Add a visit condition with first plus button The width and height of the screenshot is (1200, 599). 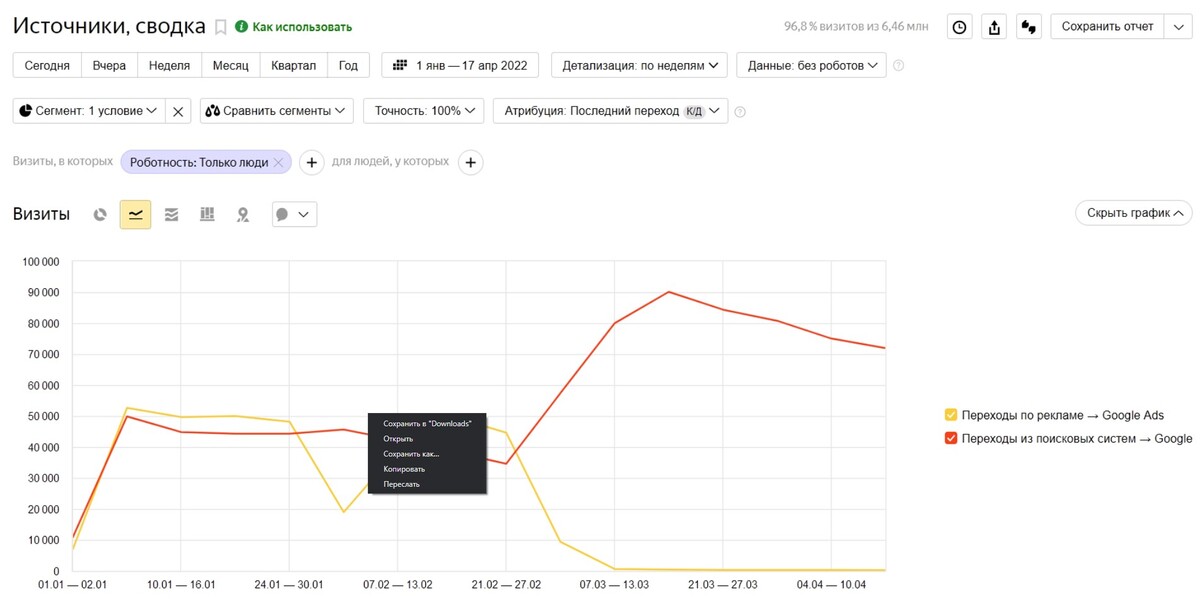click(x=312, y=162)
